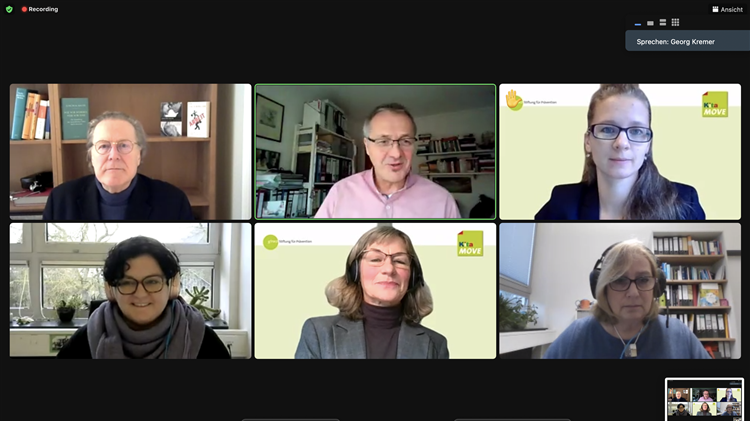
Task: Click the grid icon beside Ansicht
Action: click(x=716, y=9)
